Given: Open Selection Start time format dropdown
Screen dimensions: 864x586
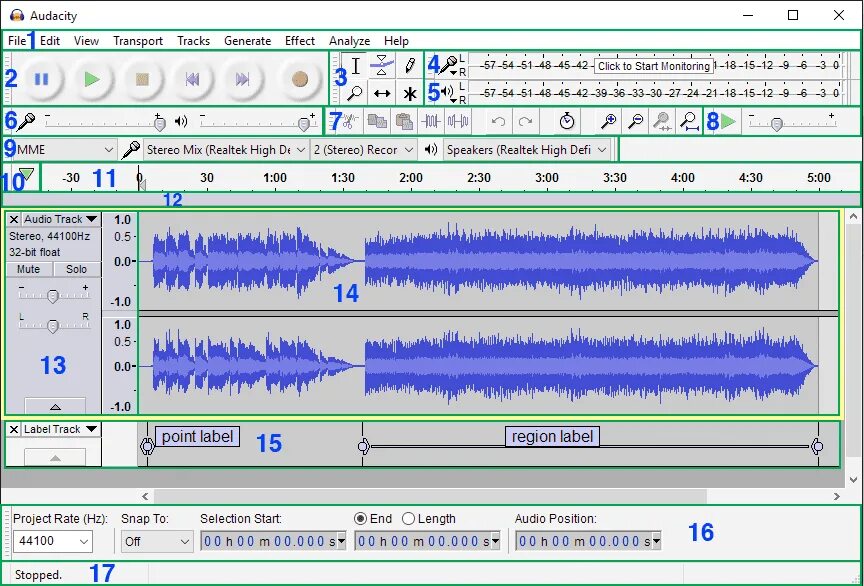Looking at the screenshot, I should tap(341, 541).
